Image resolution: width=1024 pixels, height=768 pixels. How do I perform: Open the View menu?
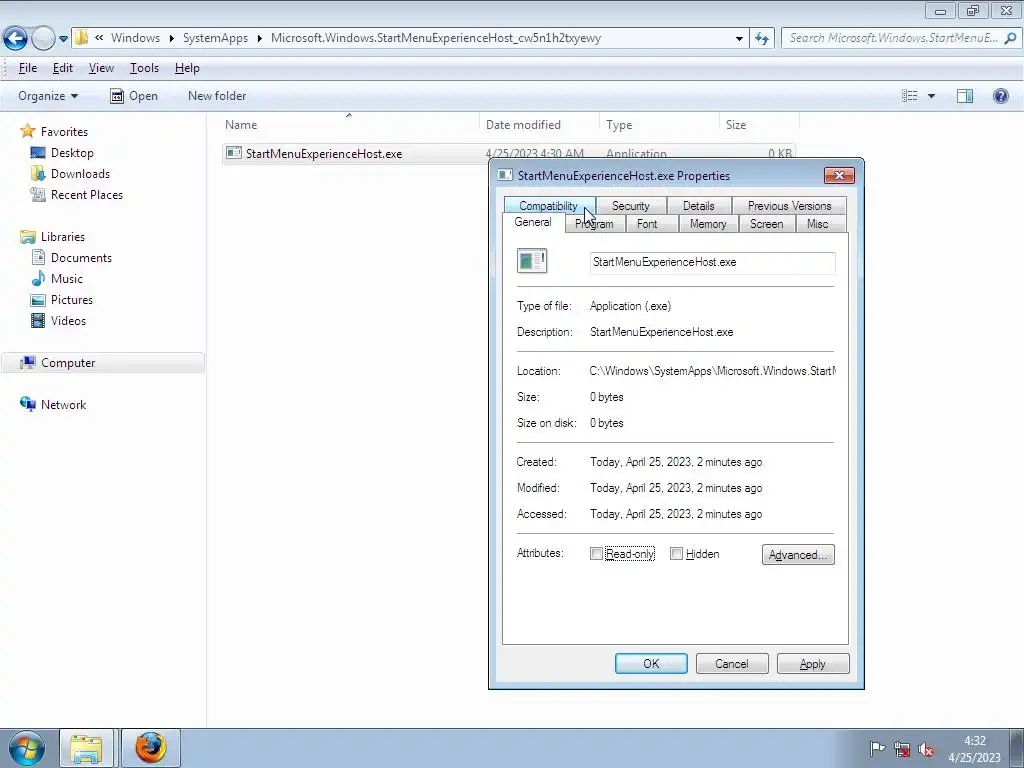point(101,68)
